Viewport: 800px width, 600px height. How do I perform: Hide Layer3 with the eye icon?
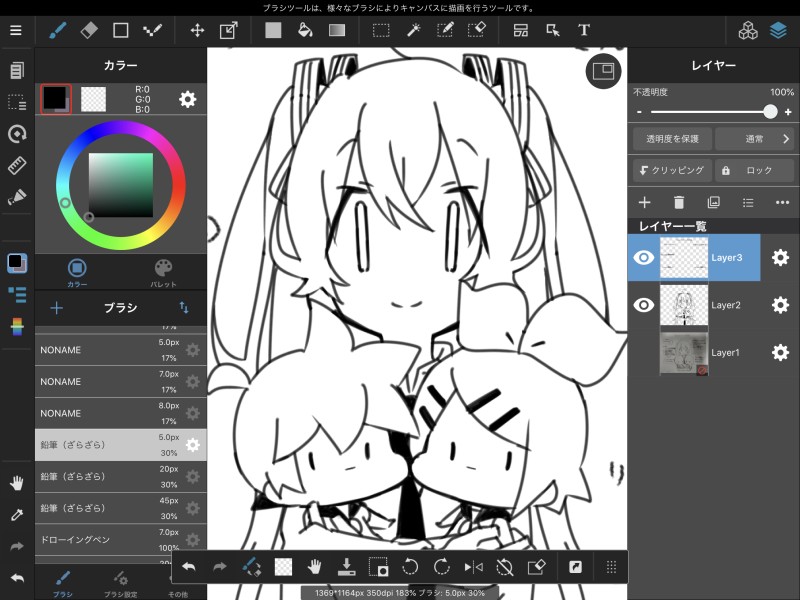pyautogui.click(x=643, y=258)
